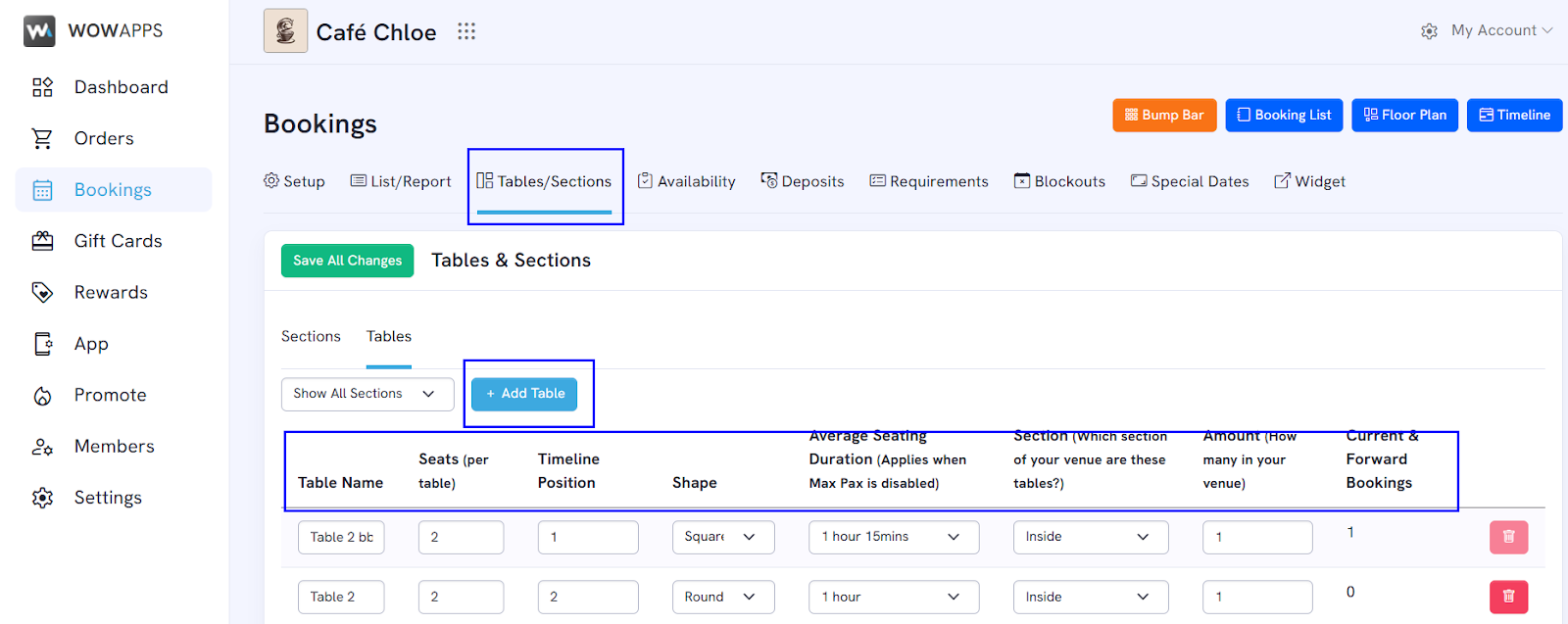Image resolution: width=1568 pixels, height=624 pixels.
Task: Go to Rewards in the sidebar
Action: click(111, 292)
